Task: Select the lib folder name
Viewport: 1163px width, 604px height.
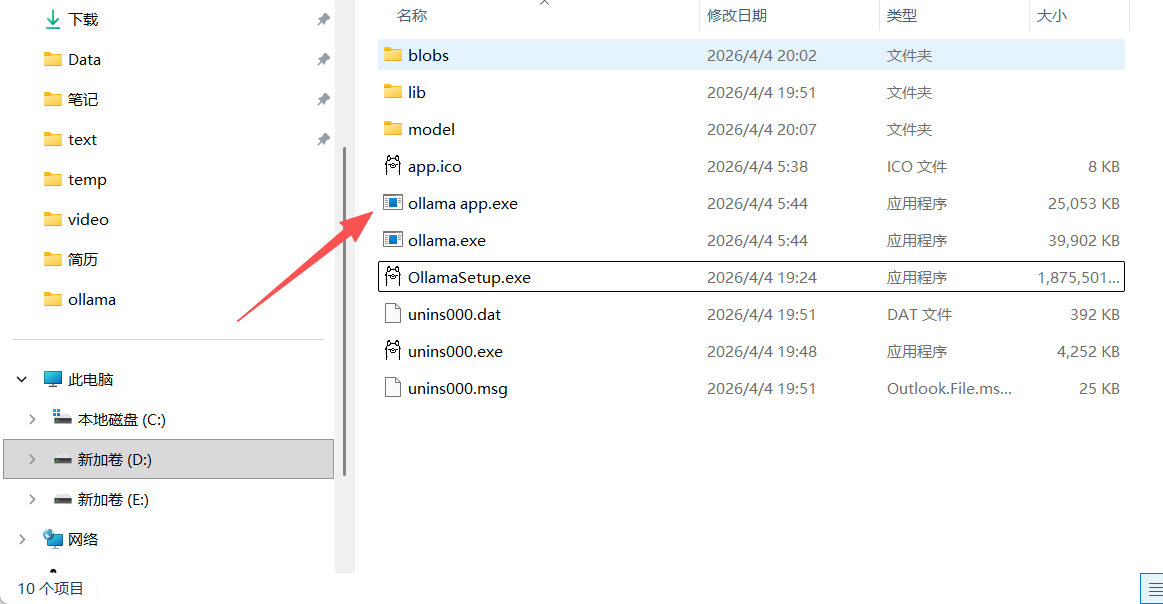Action: tap(417, 92)
